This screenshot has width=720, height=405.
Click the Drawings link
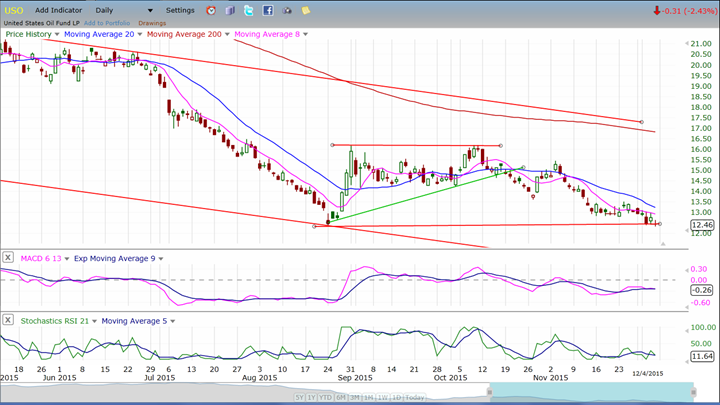[152, 22]
